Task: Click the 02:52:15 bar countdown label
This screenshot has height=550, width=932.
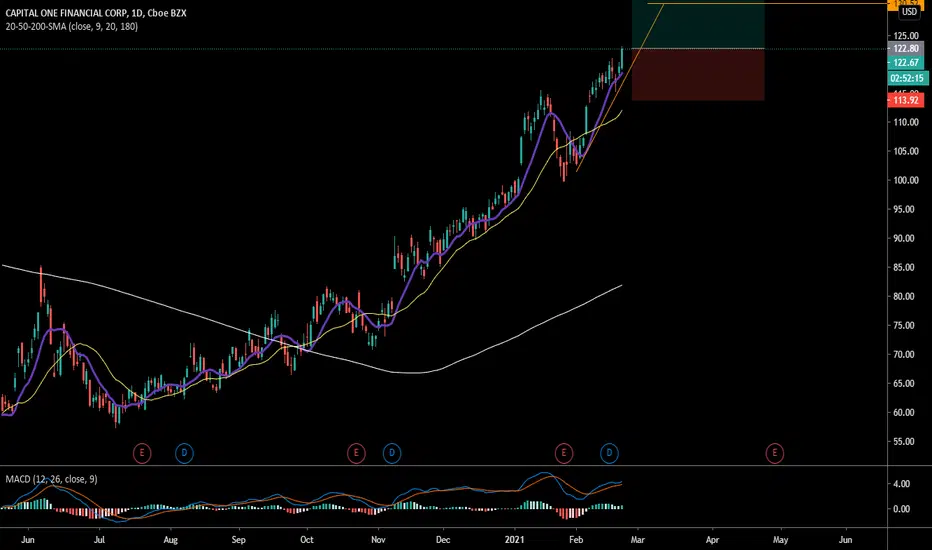Action: point(907,78)
